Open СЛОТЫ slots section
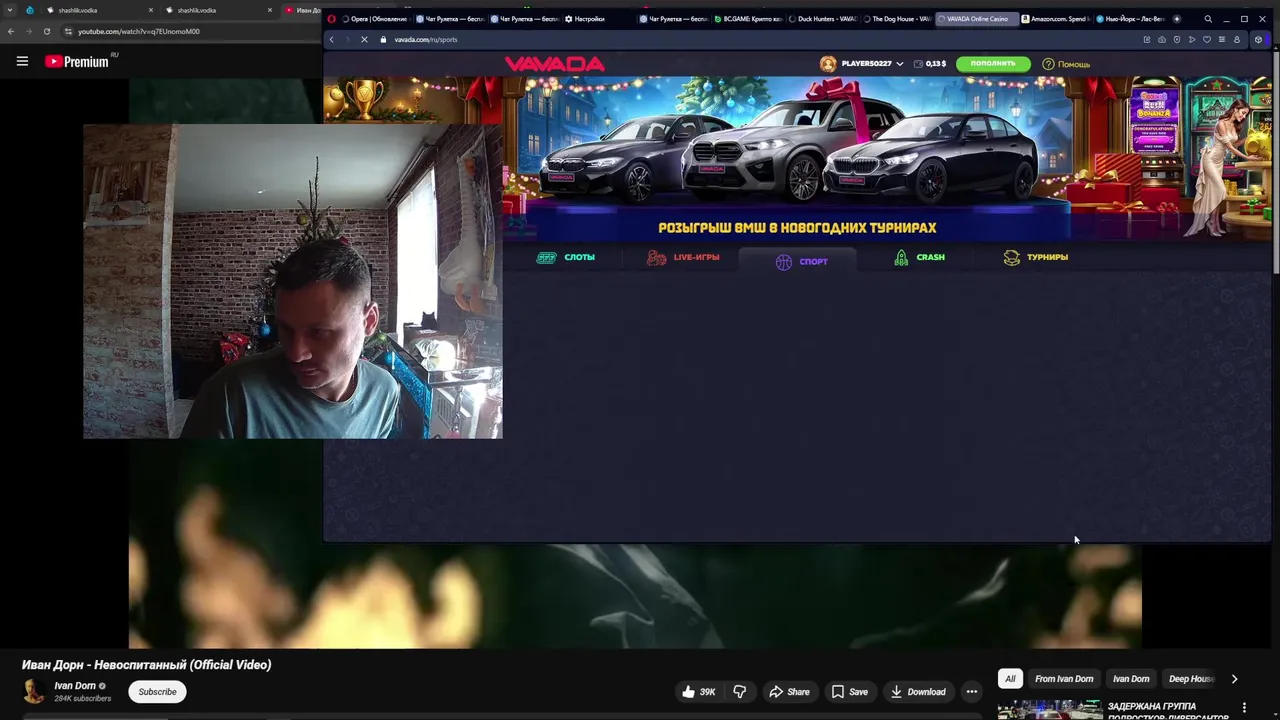Screen dimensions: 1280x720 [566, 257]
